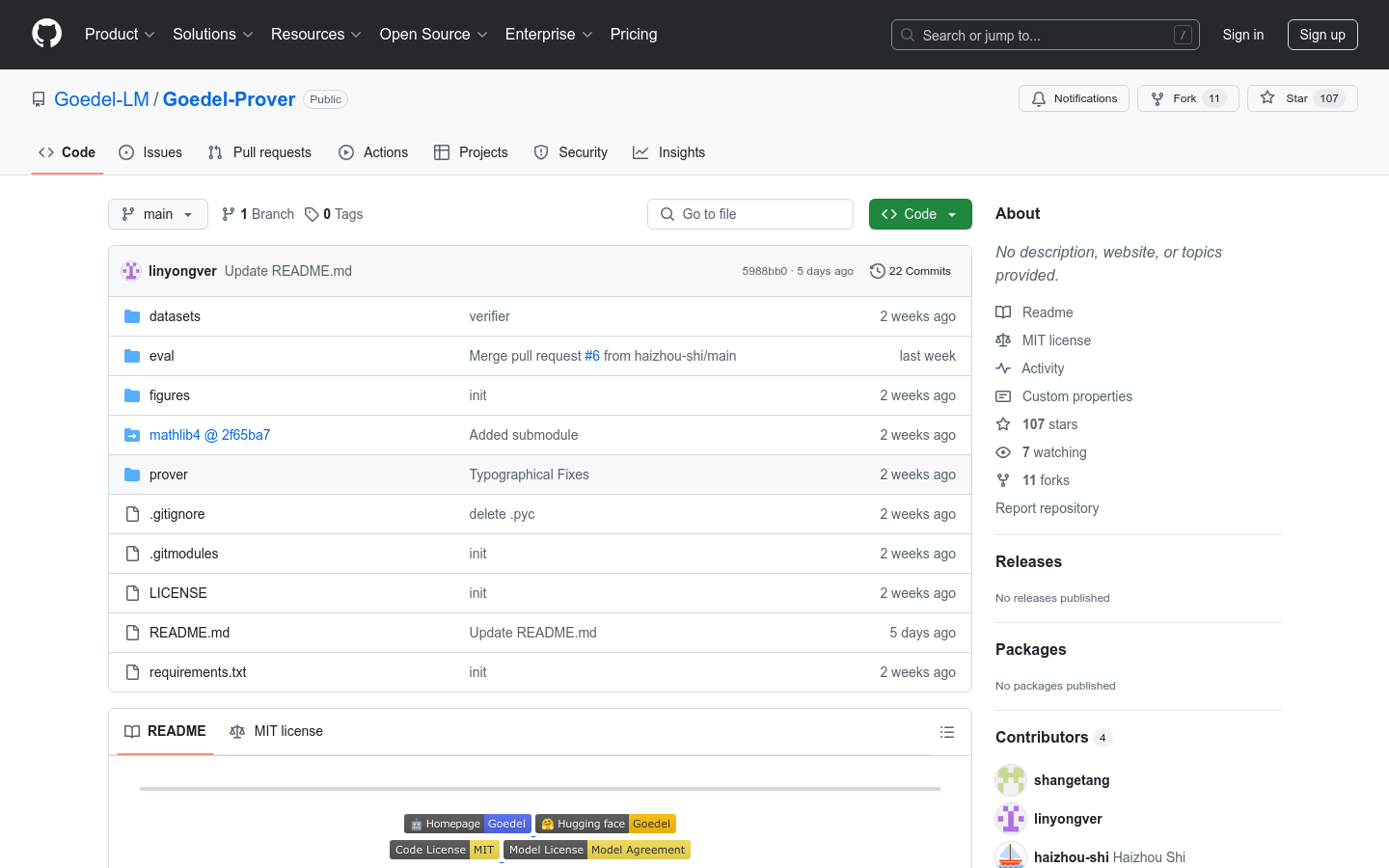Click the Readme book icon in About
The width and height of the screenshot is (1389, 868).
1003,312
